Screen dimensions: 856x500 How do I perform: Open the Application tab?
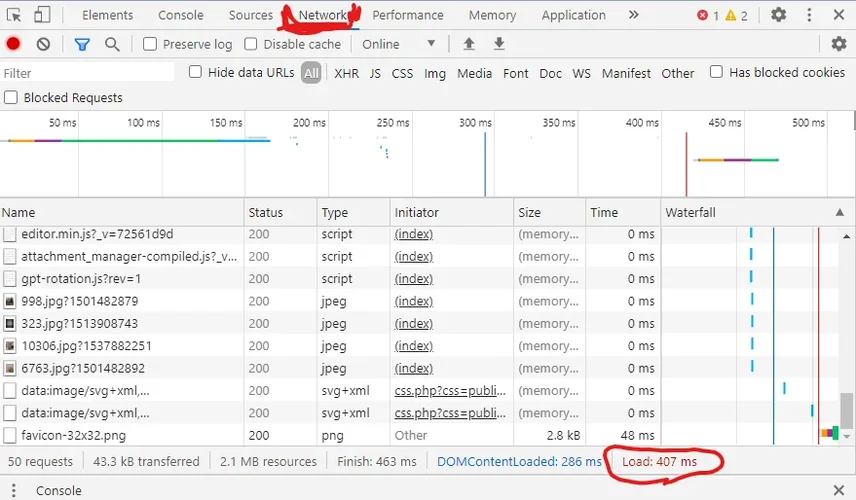click(573, 15)
